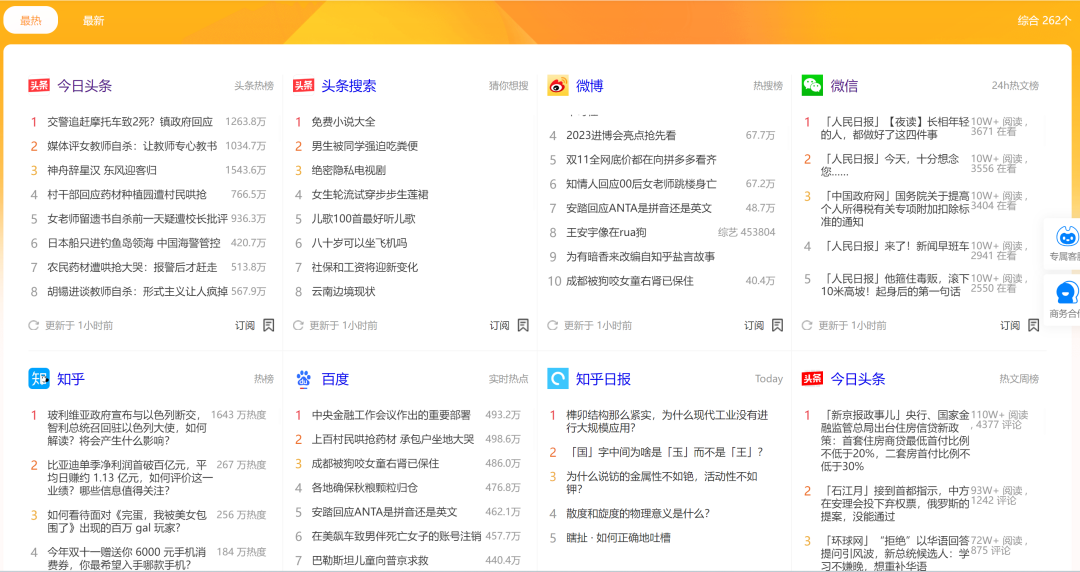This screenshot has width=1080, height=572.
Task: Click the 综合 262个 count label
Action: click(1044, 21)
